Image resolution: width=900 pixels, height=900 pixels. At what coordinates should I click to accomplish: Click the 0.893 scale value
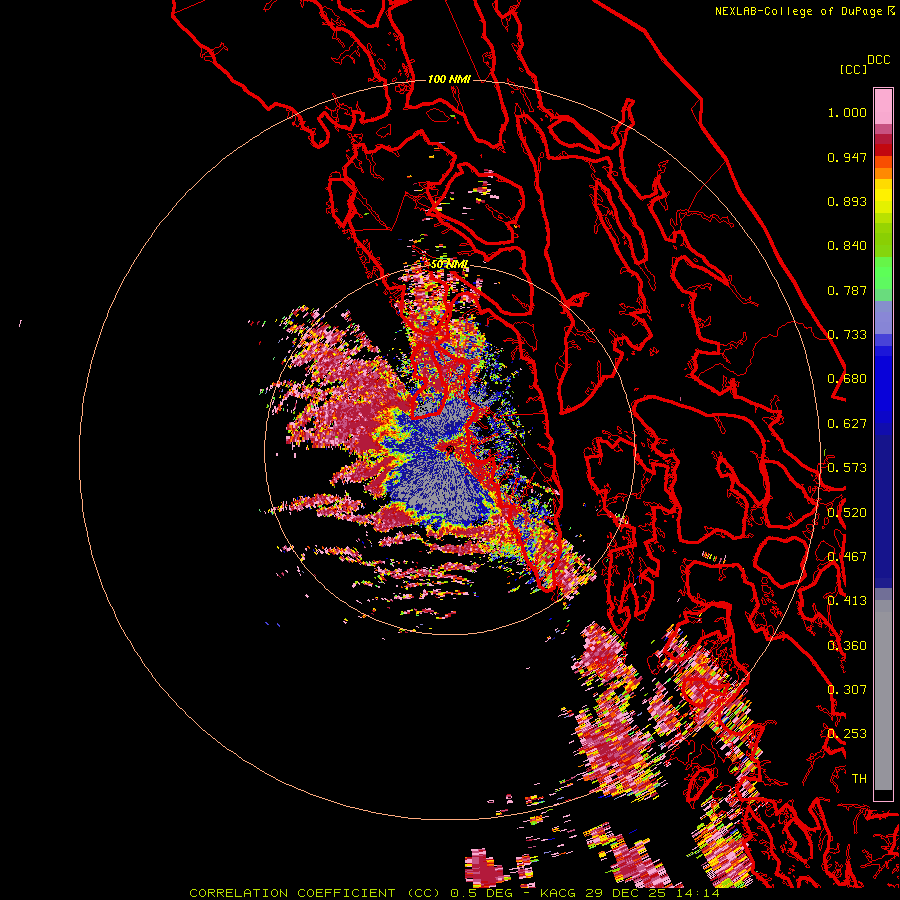(x=847, y=201)
